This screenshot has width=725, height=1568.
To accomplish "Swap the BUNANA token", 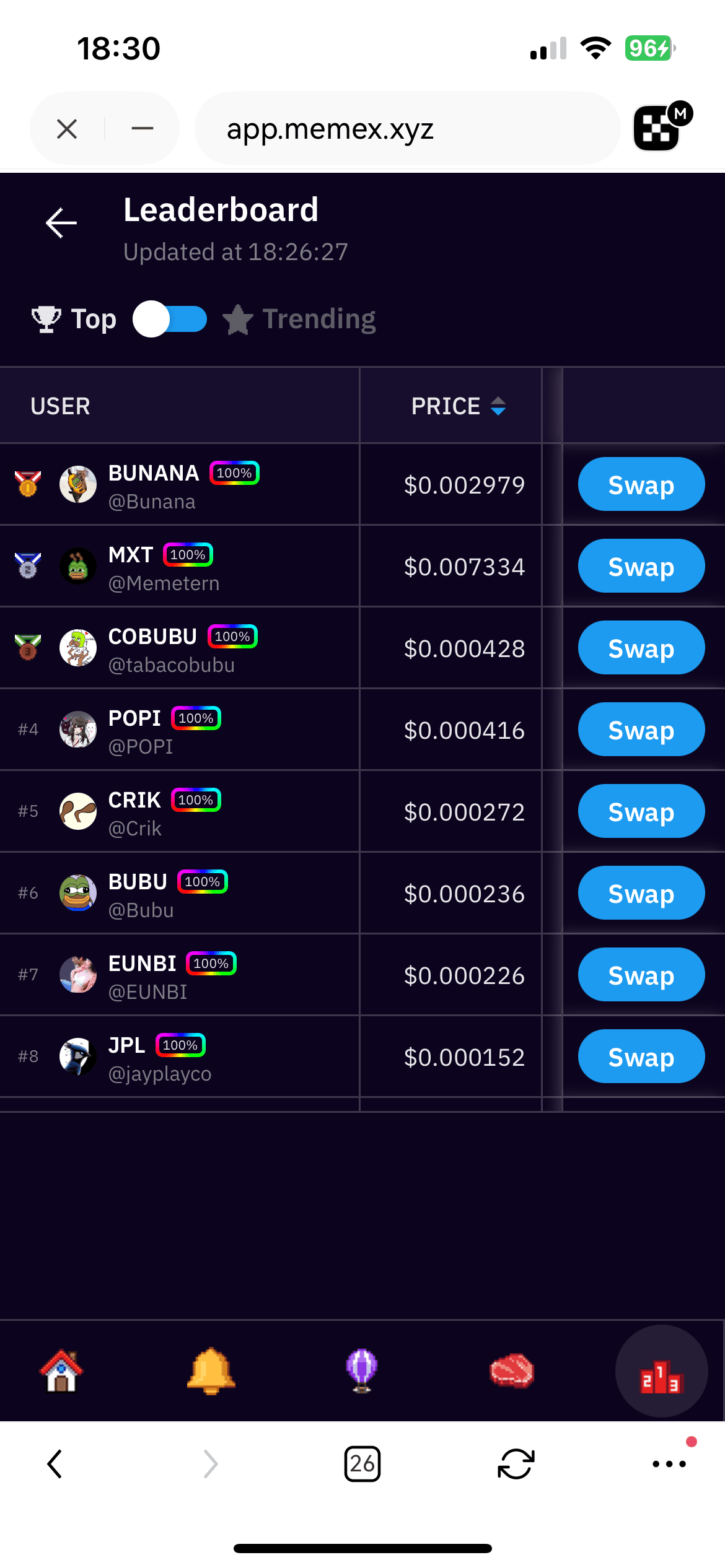I will [x=641, y=484].
